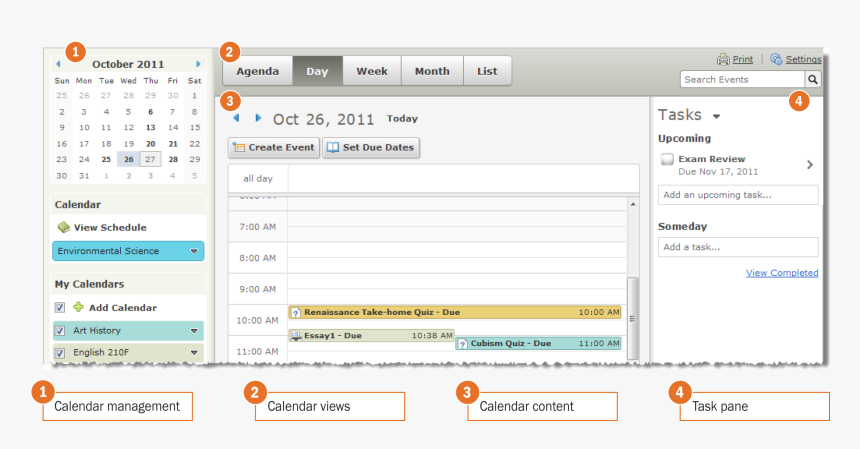Uncheck the English 210F calendar checkbox
The width and height of the screenshot is (860, 449).
60,353
